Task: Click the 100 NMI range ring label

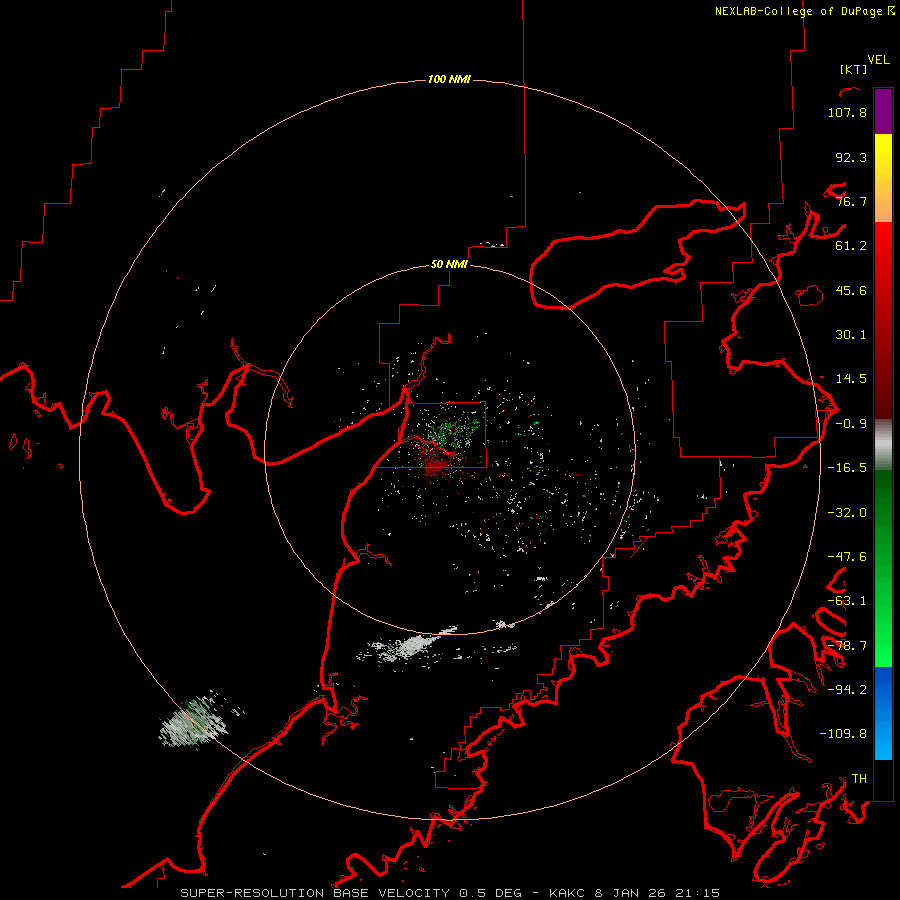Action: click(449, 79)
